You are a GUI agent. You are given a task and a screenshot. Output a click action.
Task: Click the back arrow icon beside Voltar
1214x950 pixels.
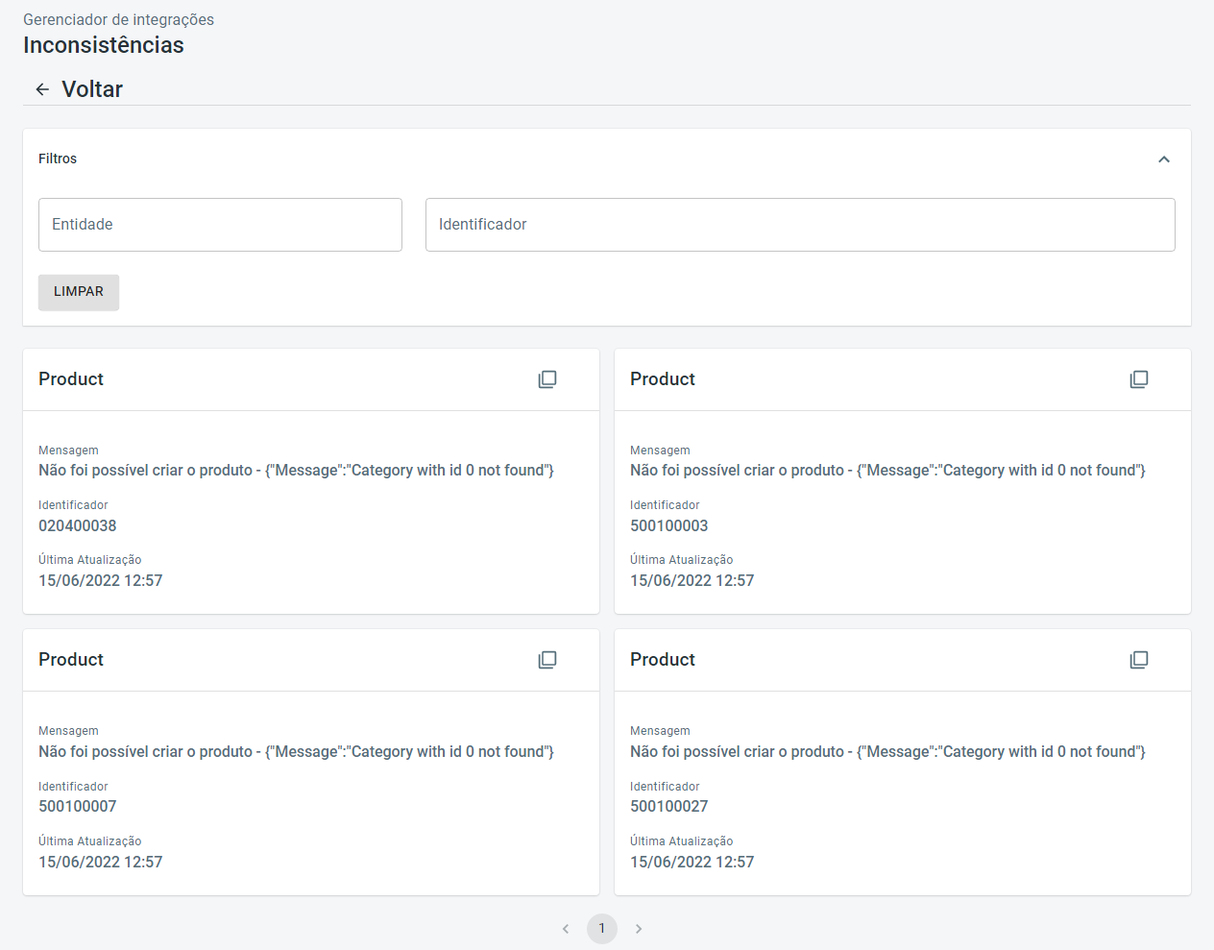tap(42, 90)
